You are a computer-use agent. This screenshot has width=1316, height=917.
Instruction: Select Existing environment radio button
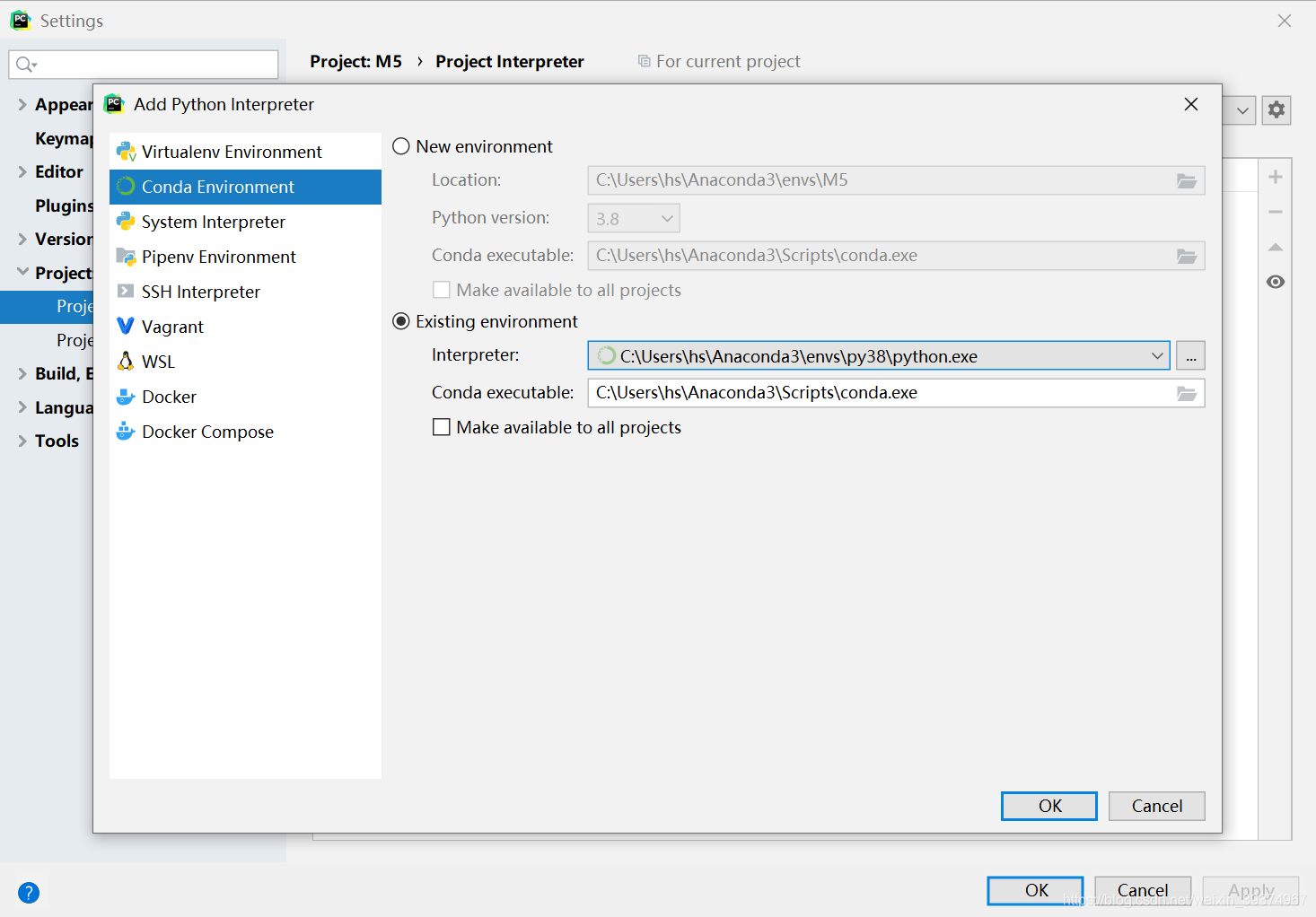pyautogui.click(x=401, y=321)
